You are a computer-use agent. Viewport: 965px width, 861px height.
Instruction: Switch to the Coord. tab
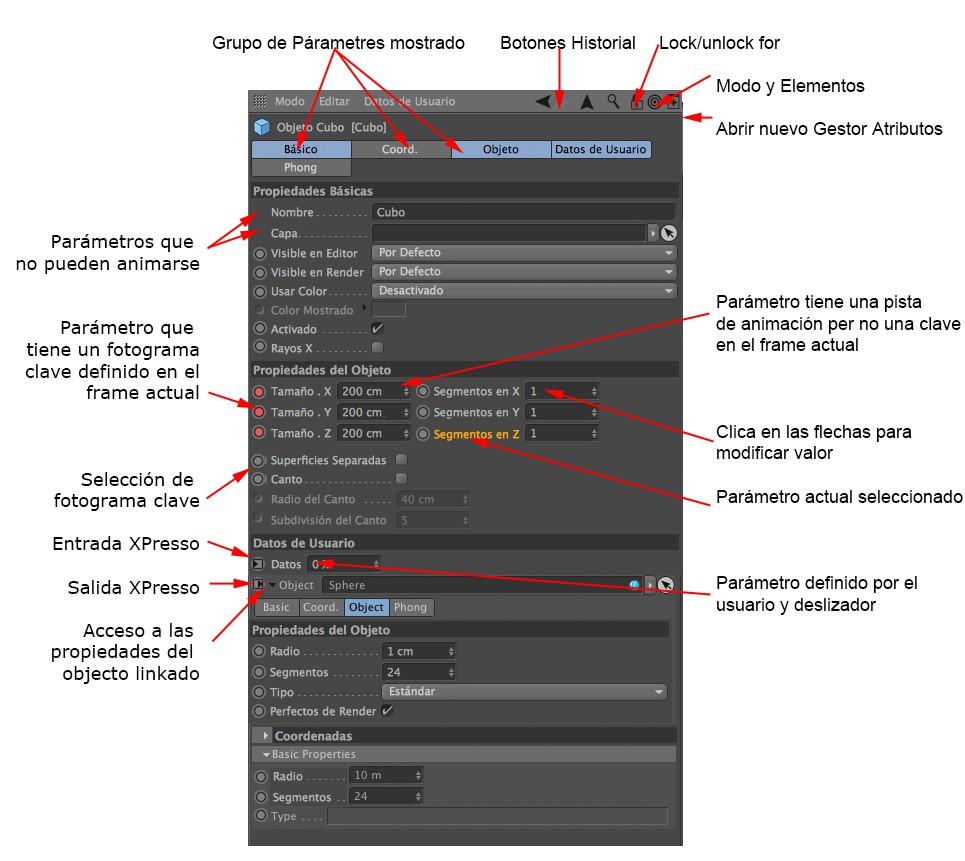coord(400,149)
